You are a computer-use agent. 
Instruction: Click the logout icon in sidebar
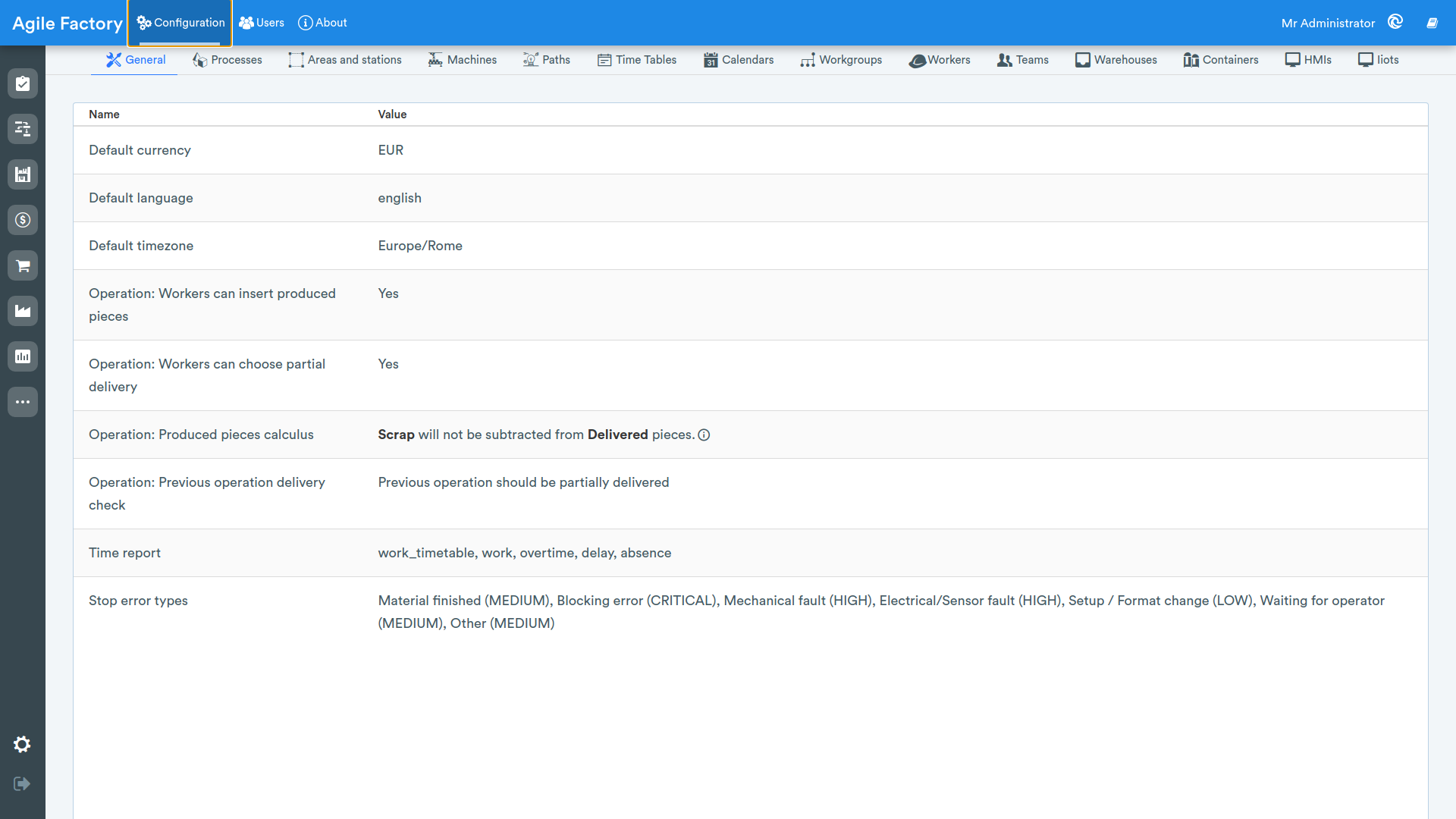[22, 783]
